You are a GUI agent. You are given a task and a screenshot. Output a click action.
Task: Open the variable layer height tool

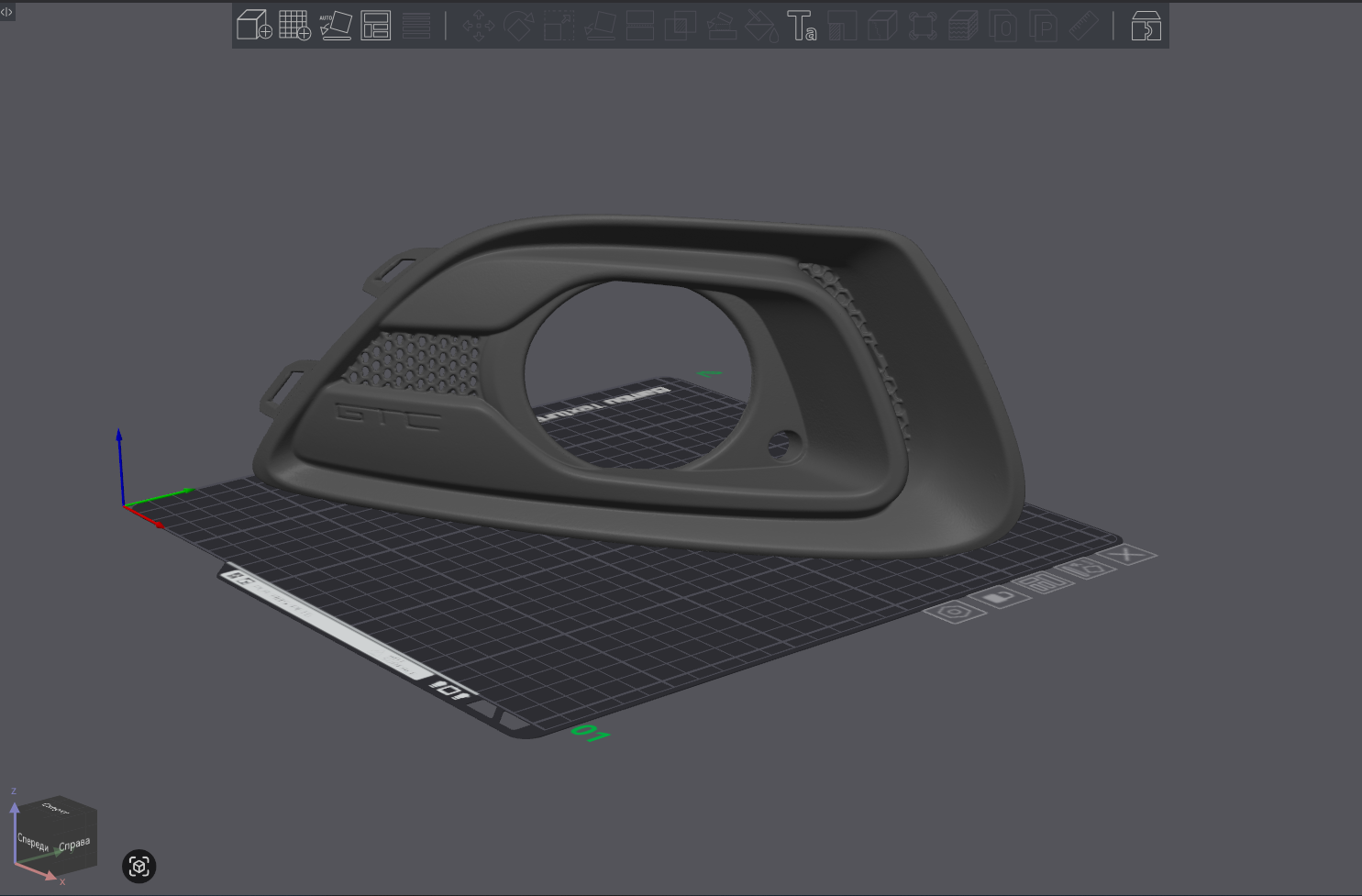click(x=416, y=25)
